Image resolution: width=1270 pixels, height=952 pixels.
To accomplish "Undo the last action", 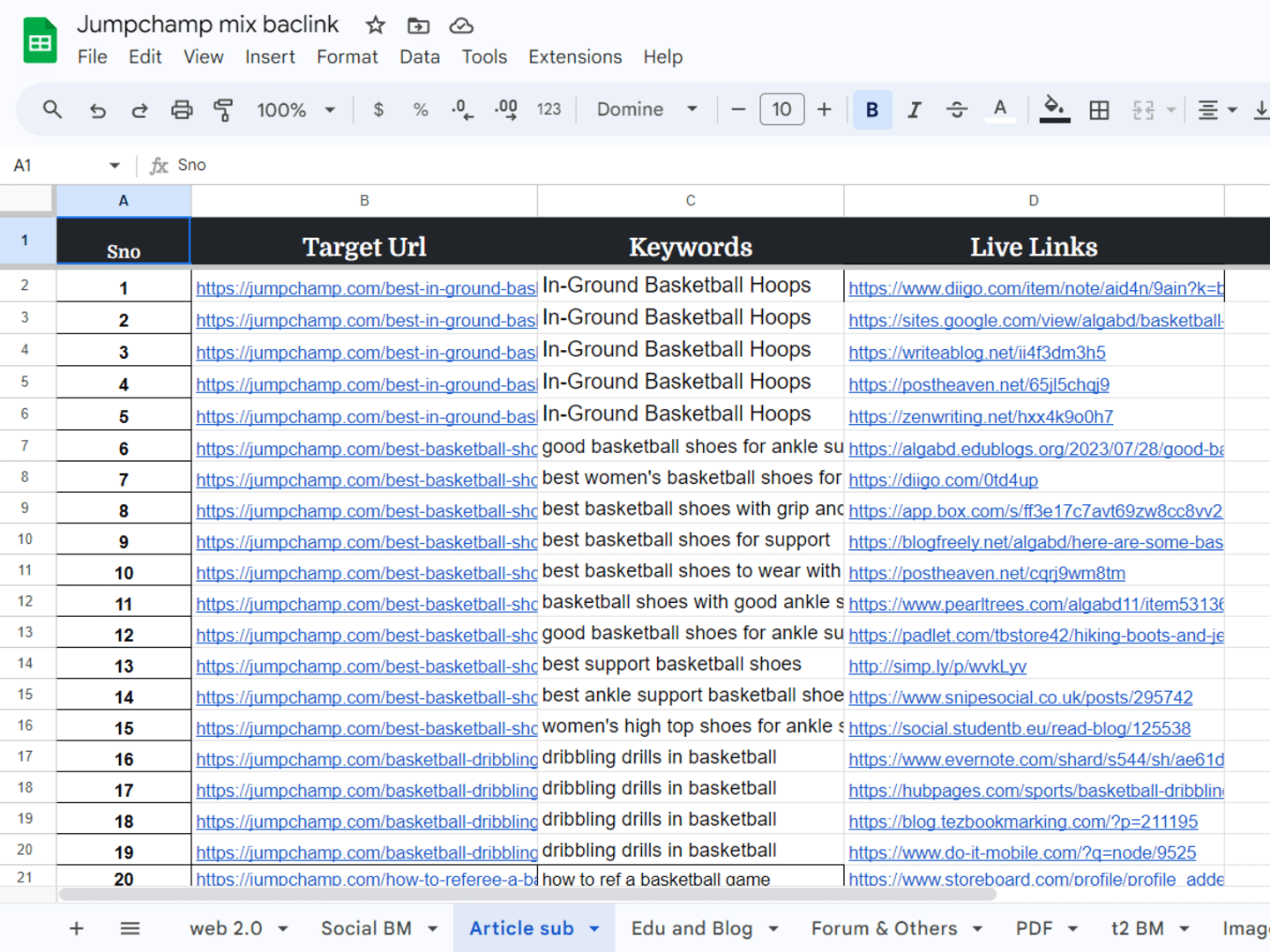I will click(x=98, y=109).
